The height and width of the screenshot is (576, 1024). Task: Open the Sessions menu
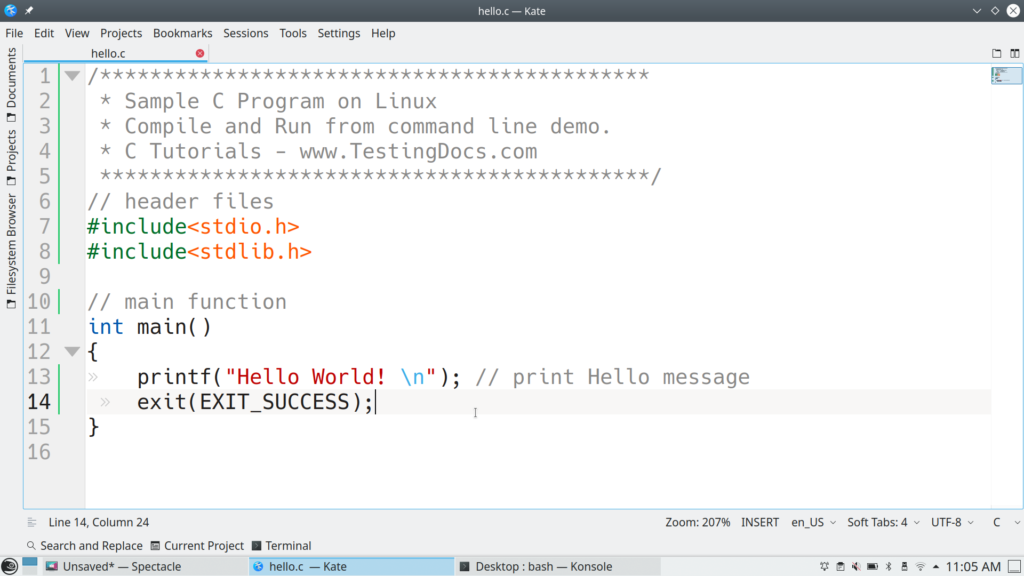[245, 33]
